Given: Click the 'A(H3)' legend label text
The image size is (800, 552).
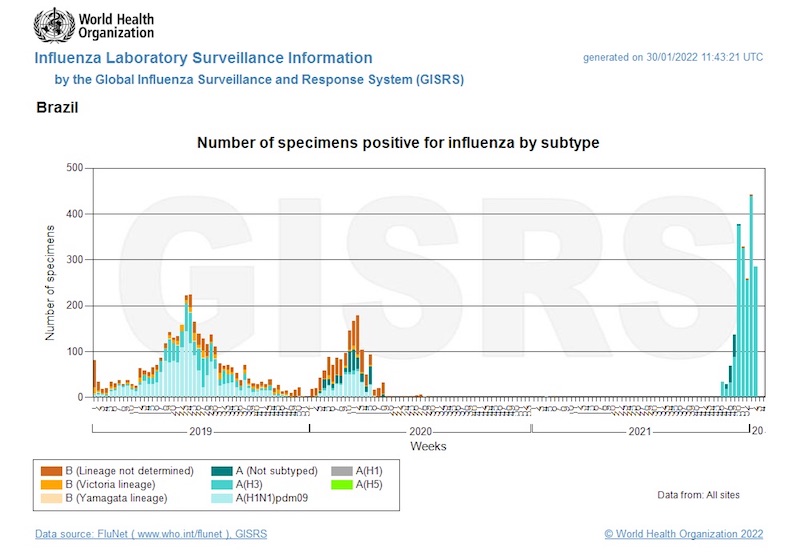Looking at the screenshot, I should tap(249, 485).
